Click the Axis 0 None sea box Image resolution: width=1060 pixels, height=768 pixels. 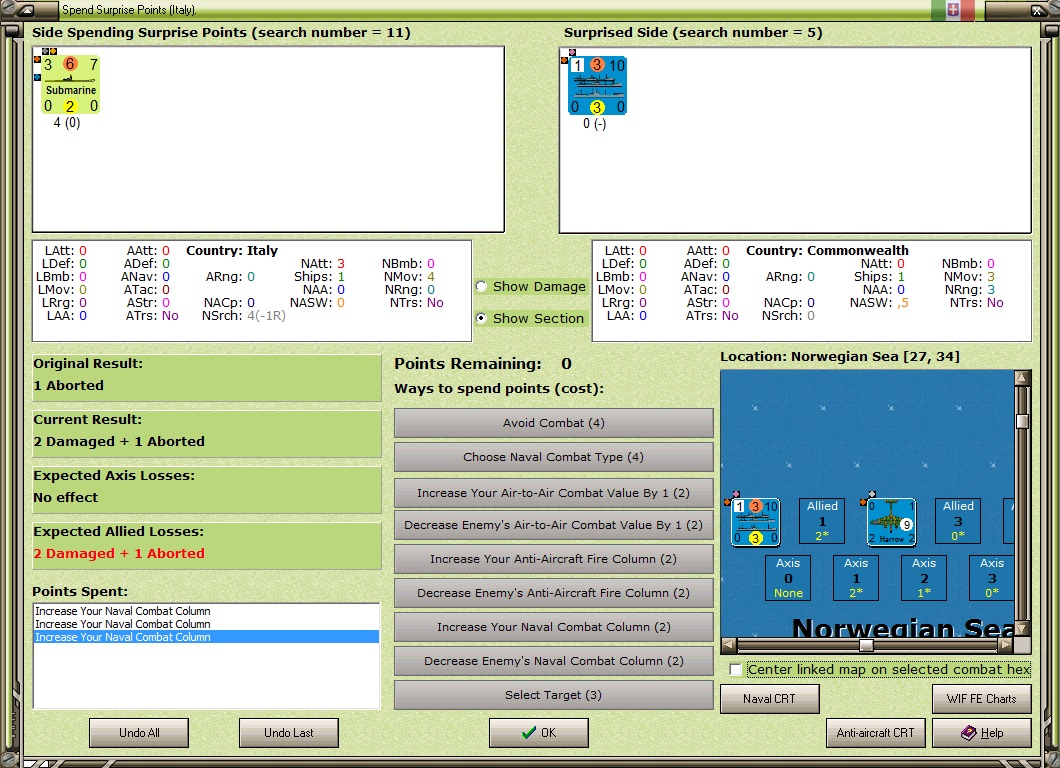pyautogui.click(x=788, y=578)
